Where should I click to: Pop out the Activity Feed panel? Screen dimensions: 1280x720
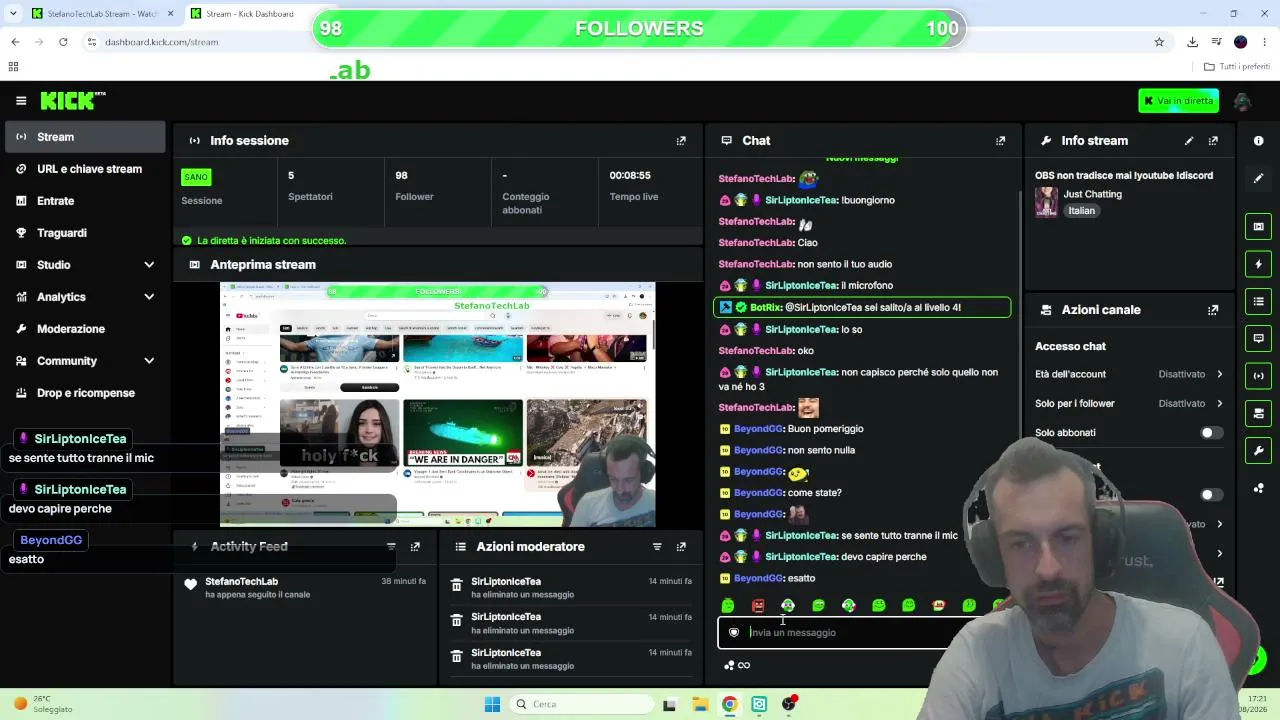[x=415, y=547]
